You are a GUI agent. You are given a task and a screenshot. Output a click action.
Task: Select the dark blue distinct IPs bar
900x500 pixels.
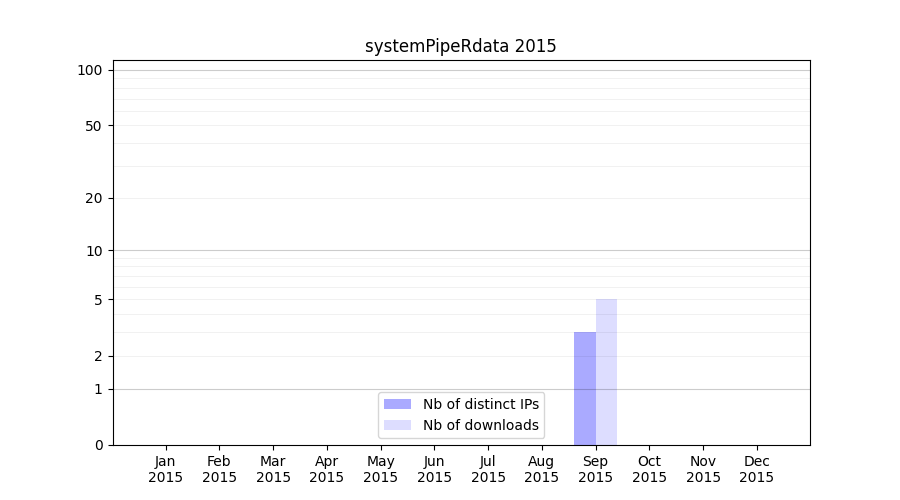pyautogui.click(x=584, y=388)
